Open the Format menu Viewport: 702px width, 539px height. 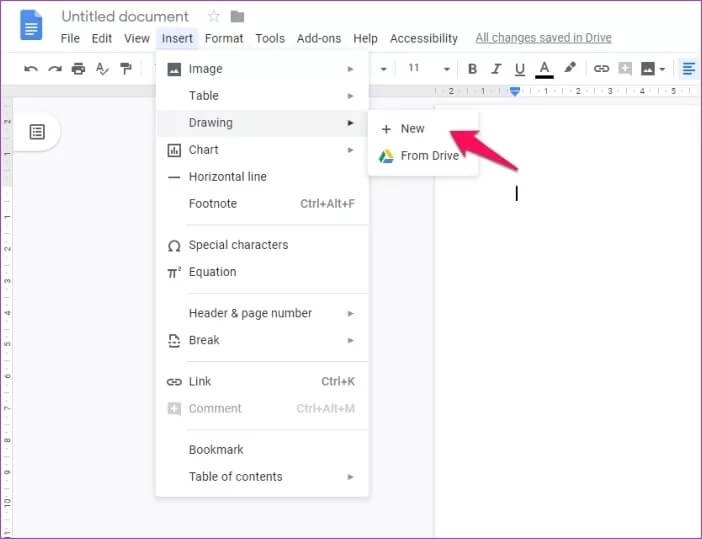224,38
